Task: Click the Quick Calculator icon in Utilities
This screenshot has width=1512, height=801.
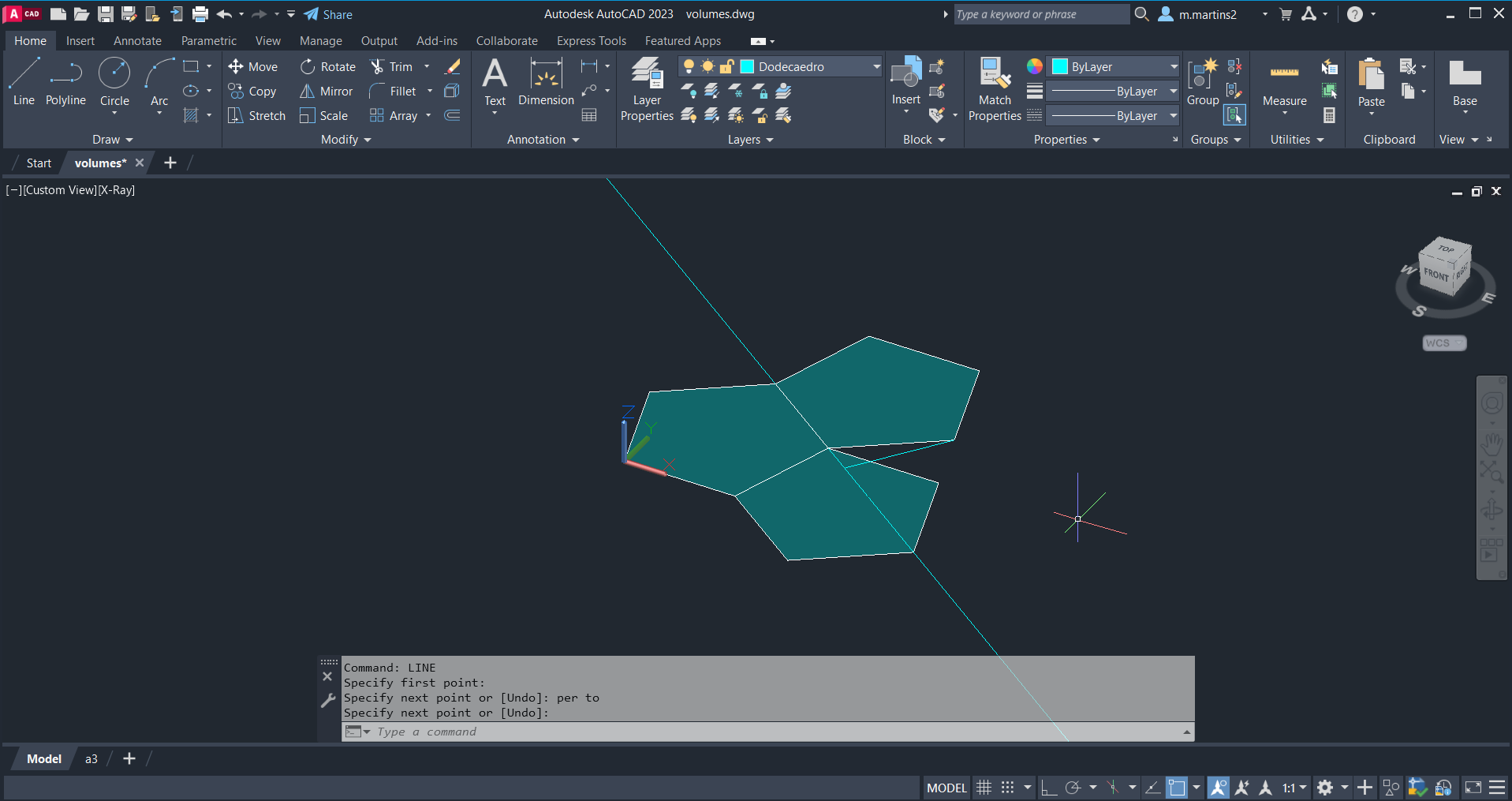Action: [x=1329, y=115]
